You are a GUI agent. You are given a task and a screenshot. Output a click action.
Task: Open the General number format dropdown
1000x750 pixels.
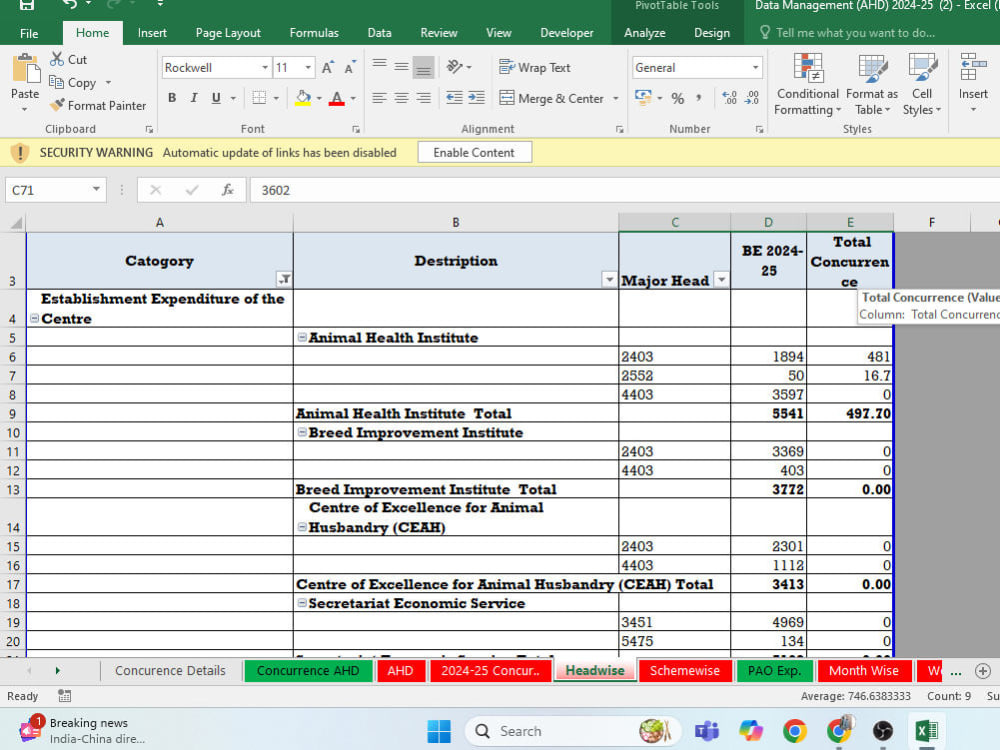pyautogui.click(x=755, y=68)
